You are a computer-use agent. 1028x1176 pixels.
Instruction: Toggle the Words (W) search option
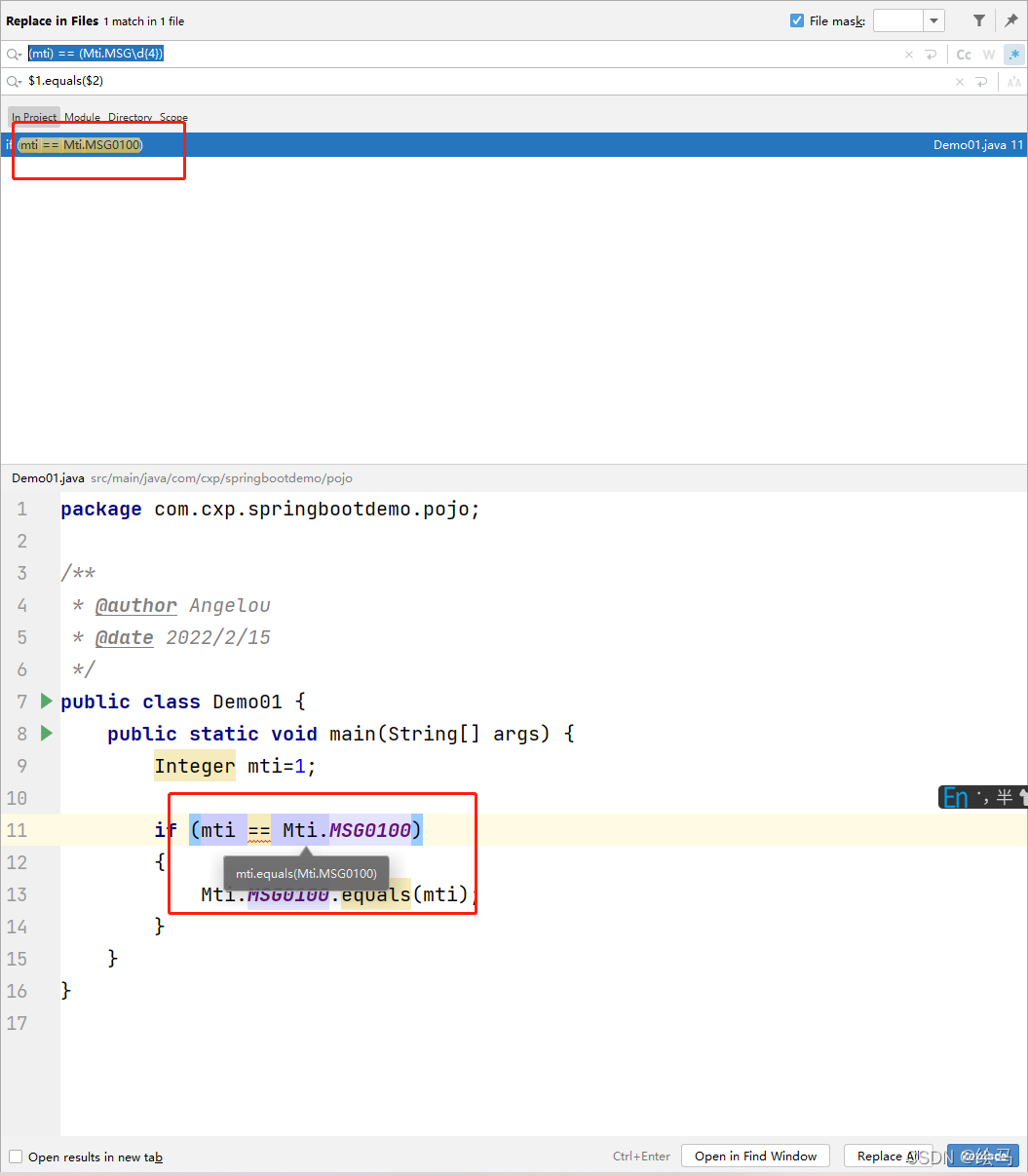coord(989,55)
